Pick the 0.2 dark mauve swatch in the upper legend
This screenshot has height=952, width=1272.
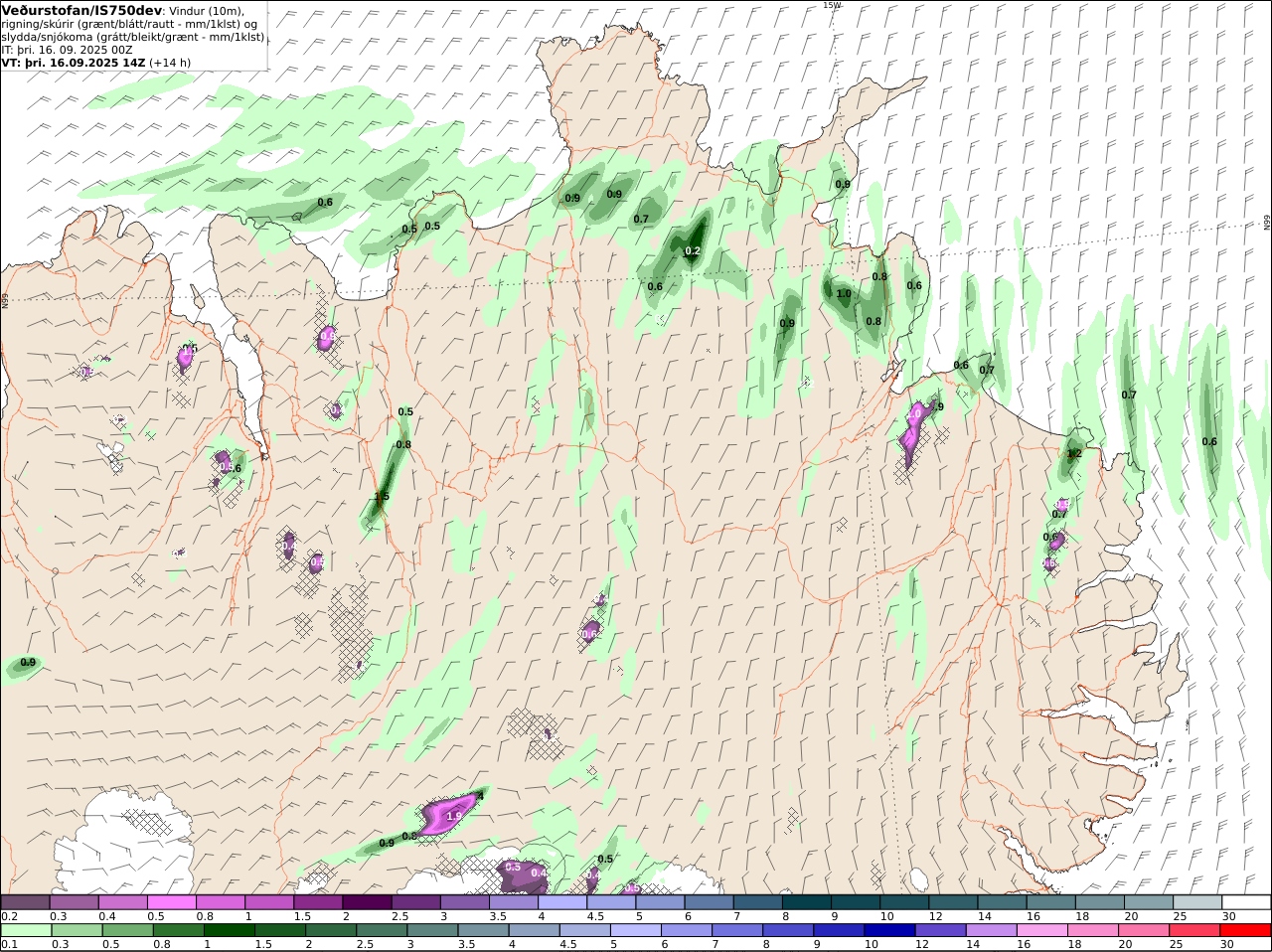pos(25,901)
